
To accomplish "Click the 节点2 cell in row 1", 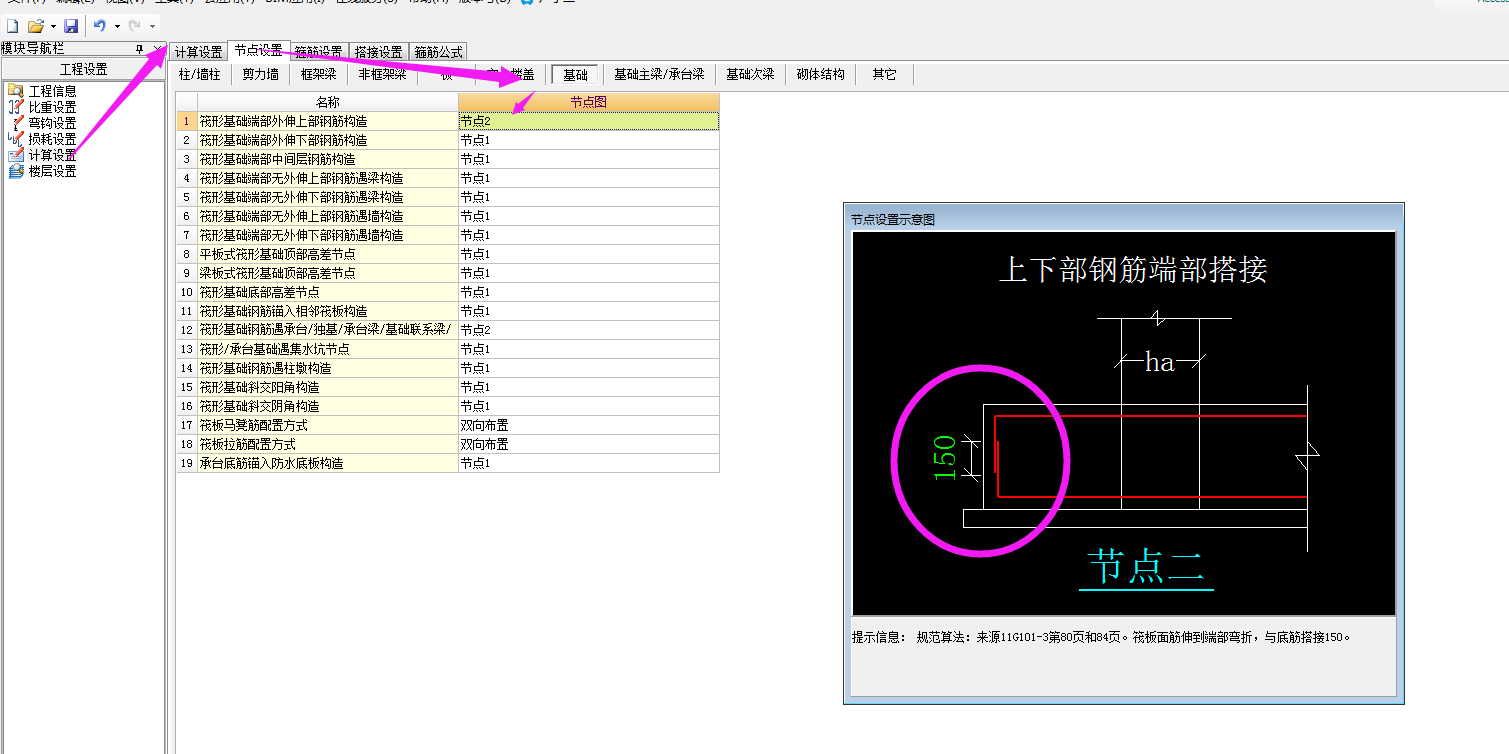I will pos(588,121).
